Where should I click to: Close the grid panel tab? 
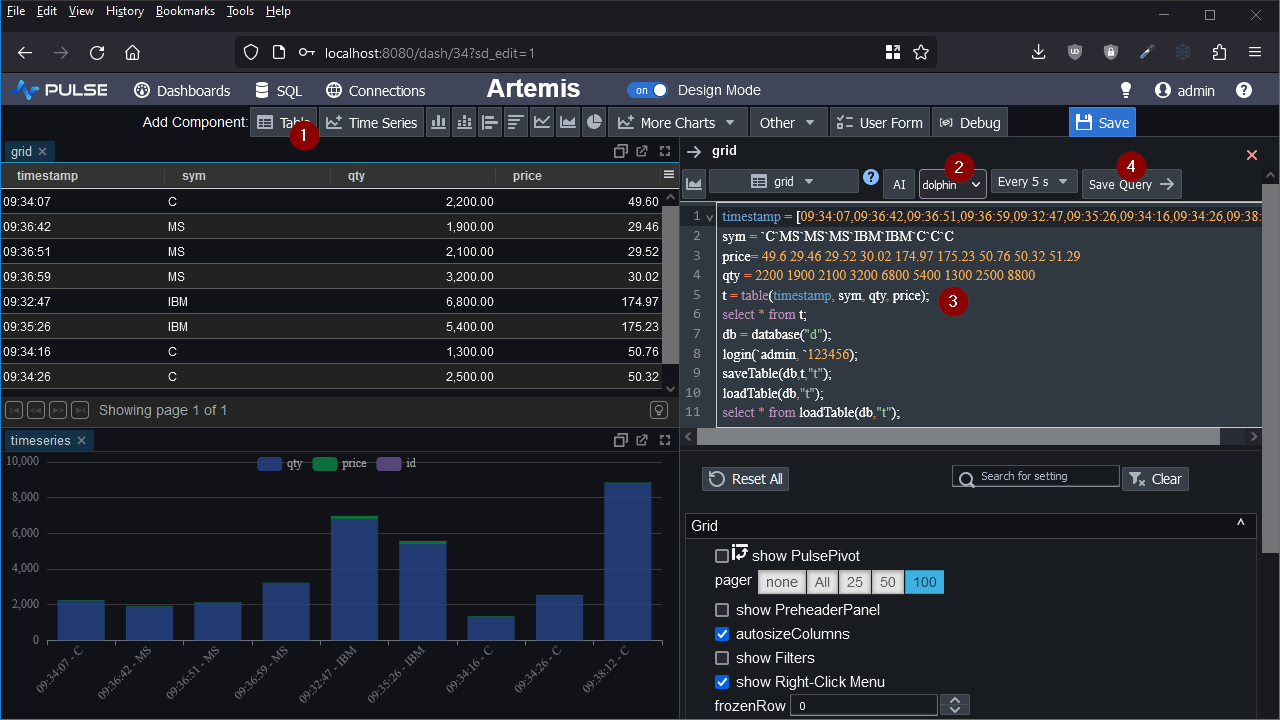(43, 151)
